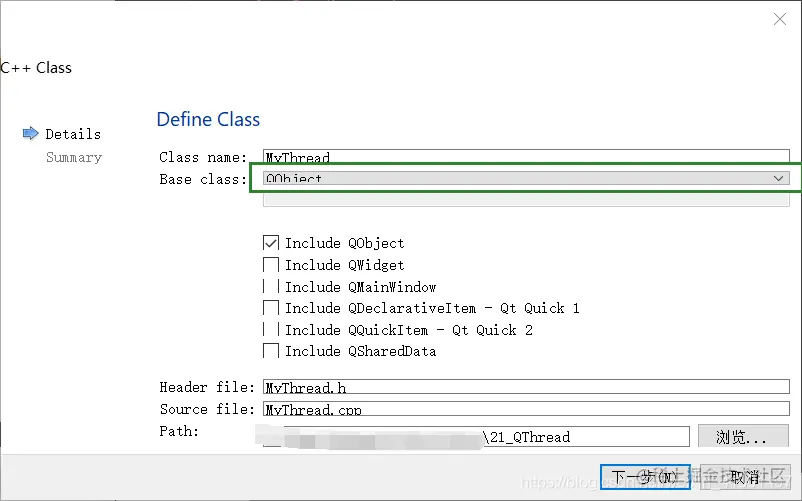Select the Summary wizard step
The image size is (802, 501).
click(x=74, y=157)
